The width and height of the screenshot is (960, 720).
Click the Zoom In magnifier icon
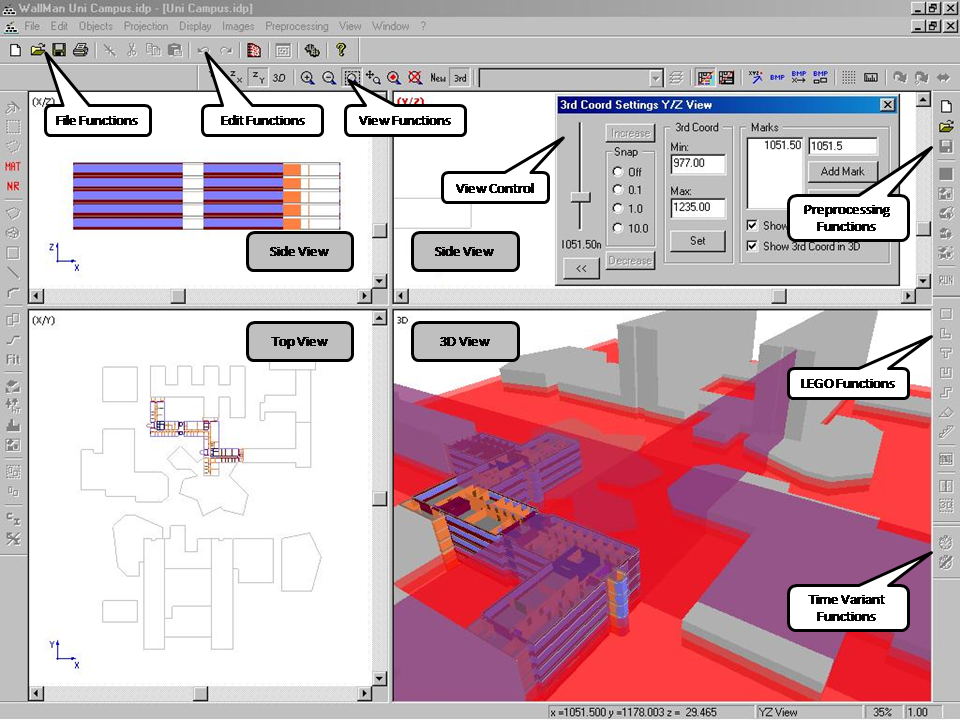[x=307, y=77]
